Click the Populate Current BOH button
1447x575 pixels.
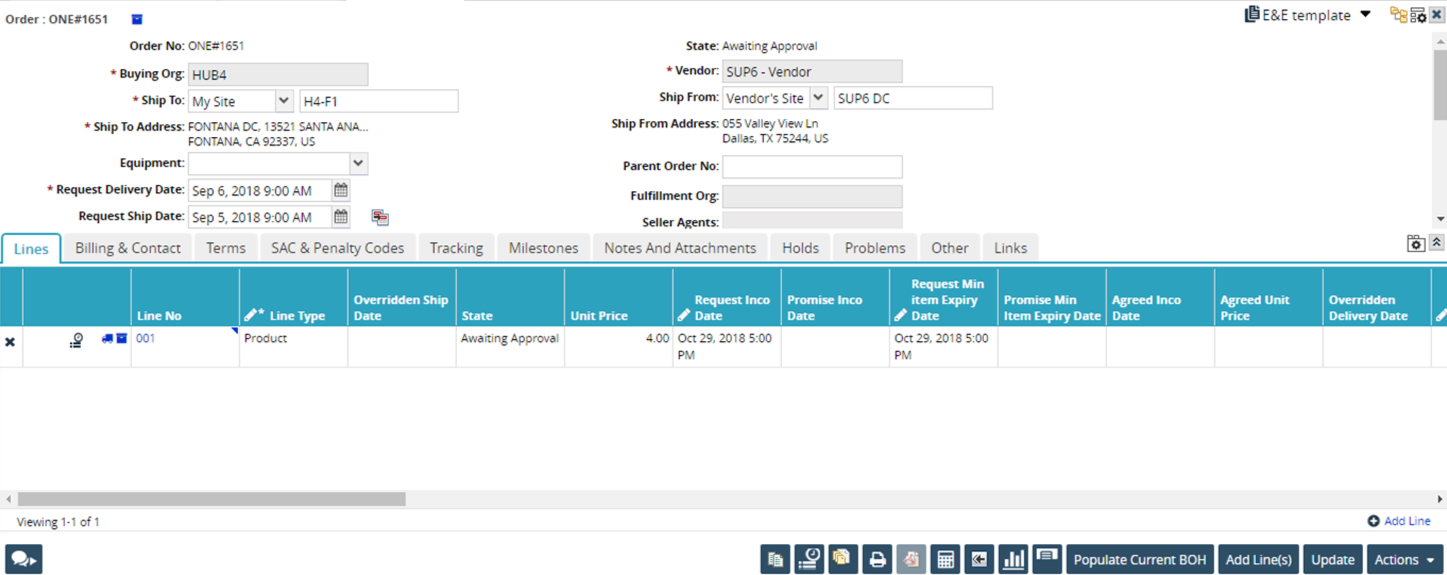1139,560
